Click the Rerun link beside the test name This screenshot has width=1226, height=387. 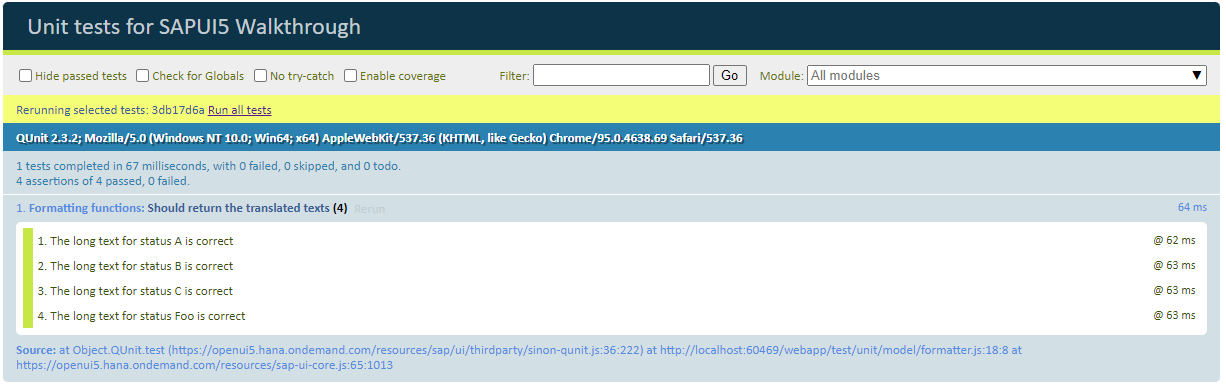click(x=369, y=209)
